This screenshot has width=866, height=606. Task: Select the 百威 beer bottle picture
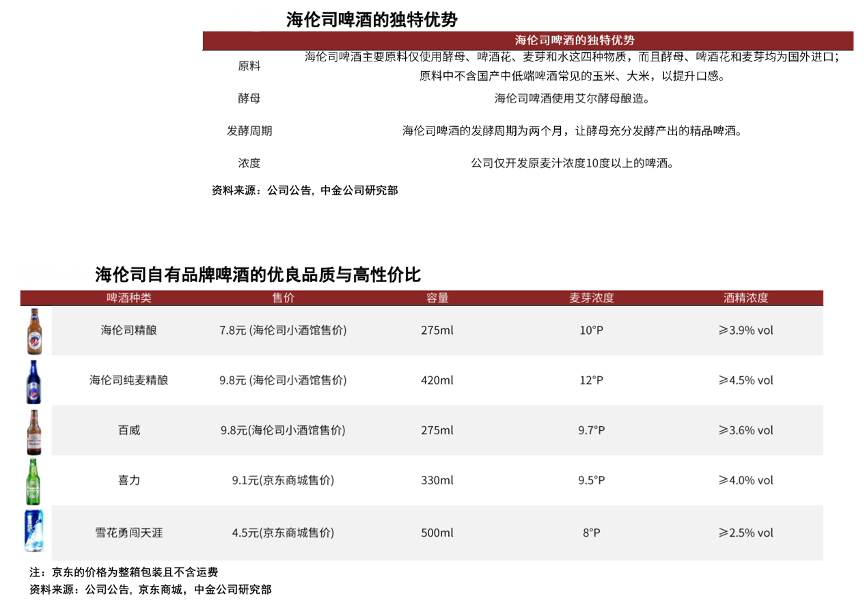coord(34,431)
